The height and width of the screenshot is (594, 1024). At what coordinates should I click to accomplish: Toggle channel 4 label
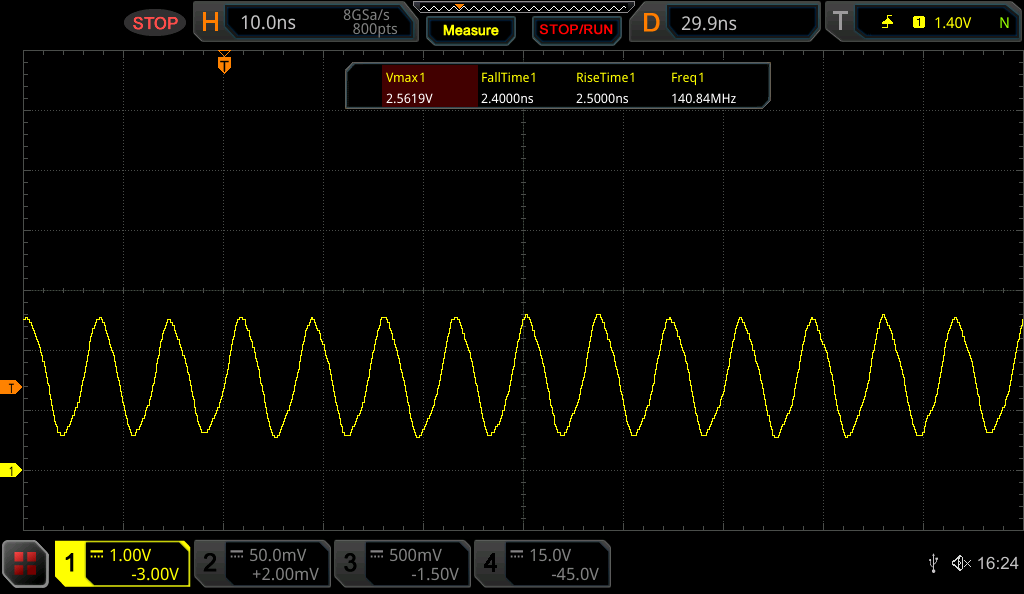[x=490, y=563]
